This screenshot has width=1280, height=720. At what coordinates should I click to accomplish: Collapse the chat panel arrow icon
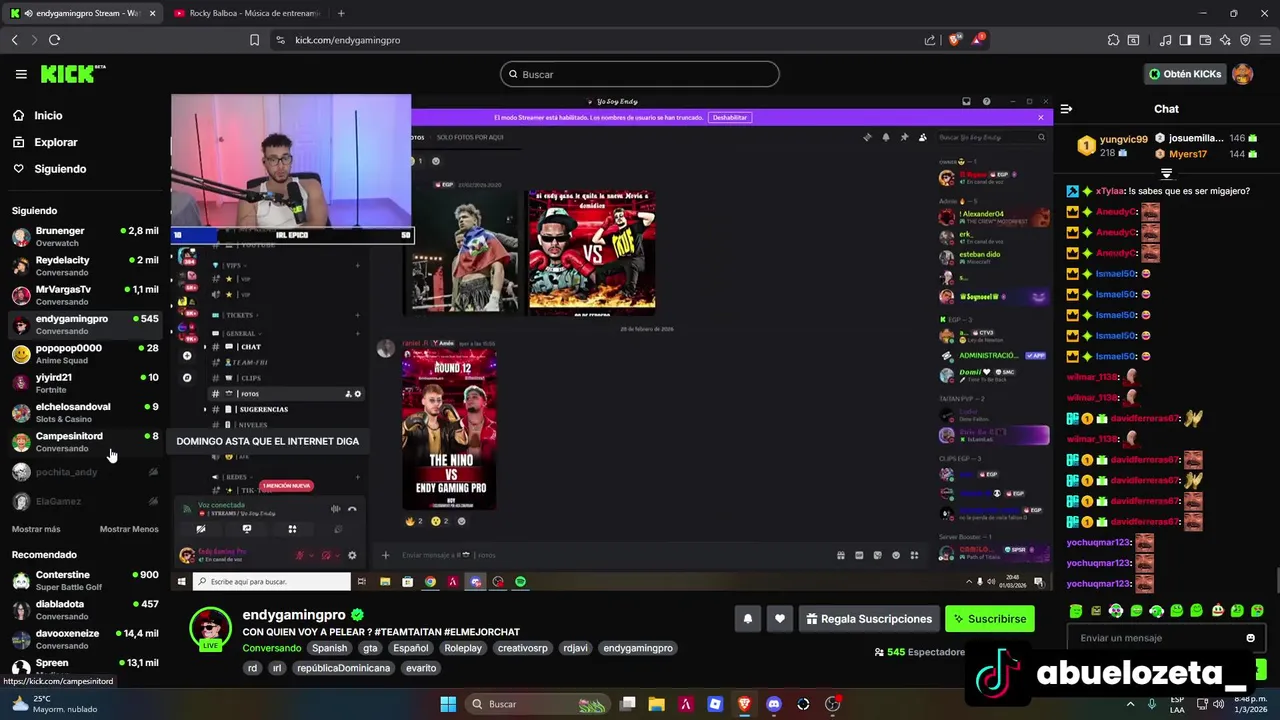point(1066,109)
